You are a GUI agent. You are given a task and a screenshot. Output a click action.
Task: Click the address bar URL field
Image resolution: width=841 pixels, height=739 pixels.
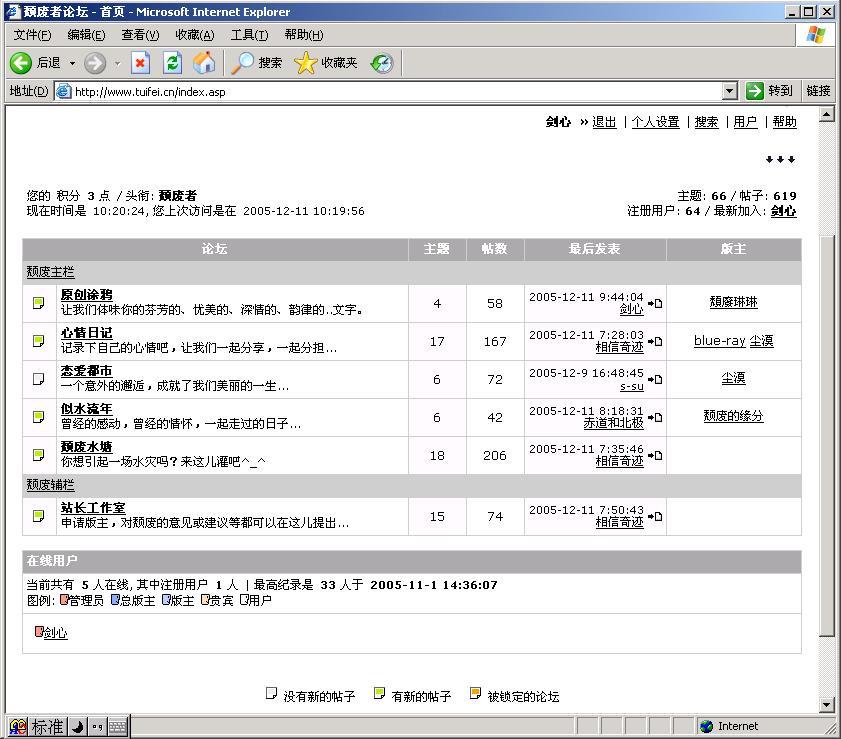coord(390,91)
